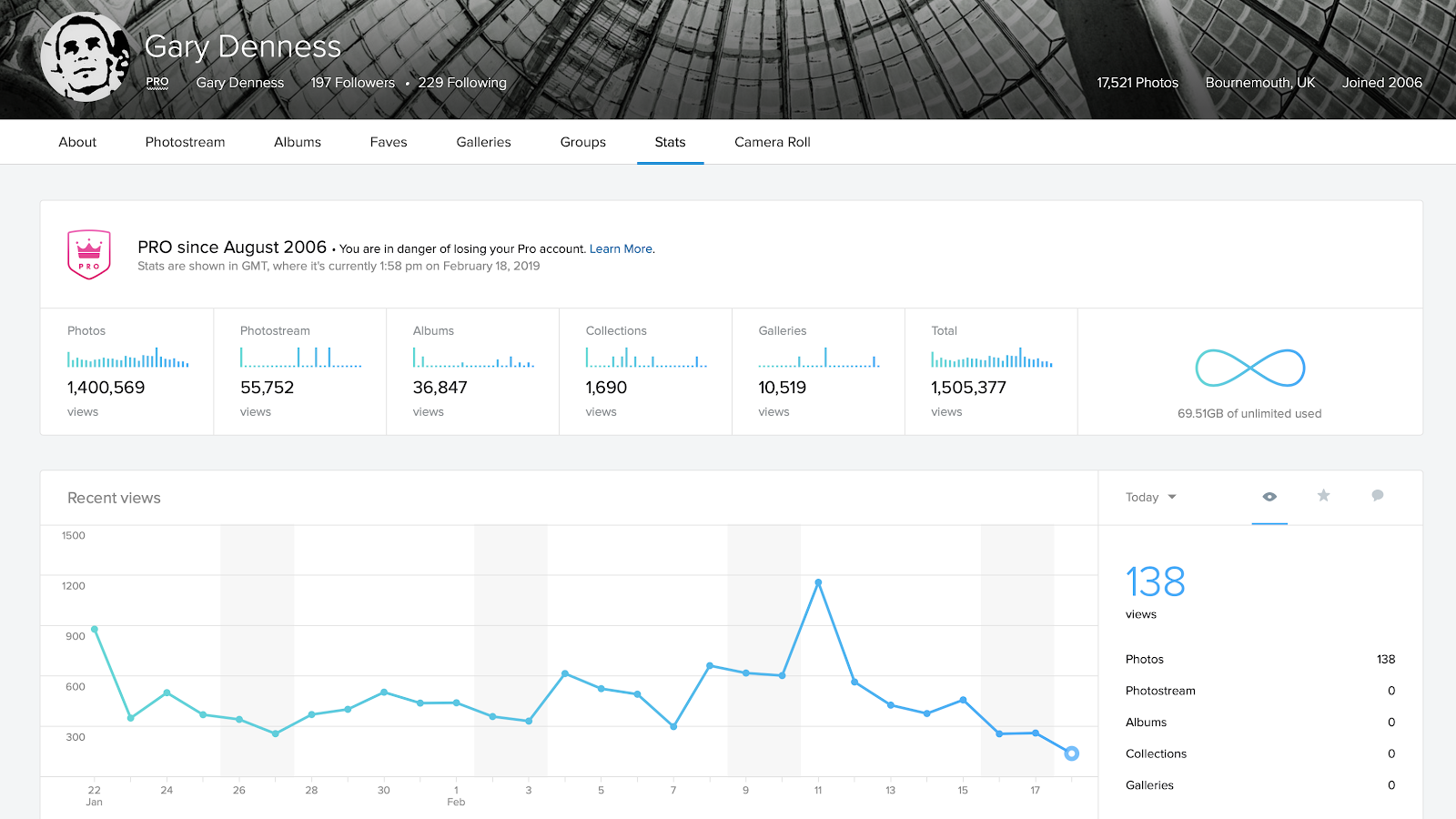Show views with the eye icon

1269,497
